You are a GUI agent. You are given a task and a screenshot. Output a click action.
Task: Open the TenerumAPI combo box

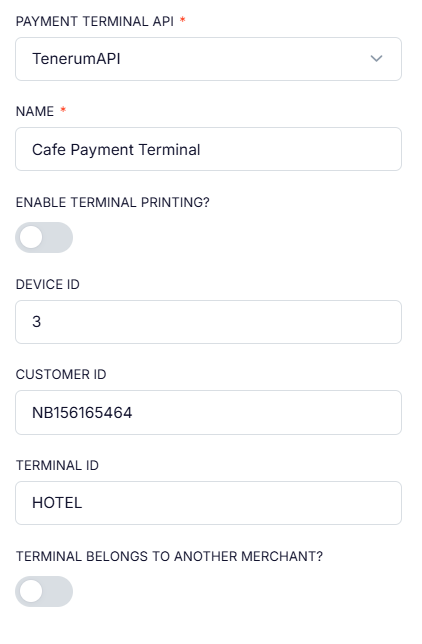pyautogui.click(x=208, y=59)
